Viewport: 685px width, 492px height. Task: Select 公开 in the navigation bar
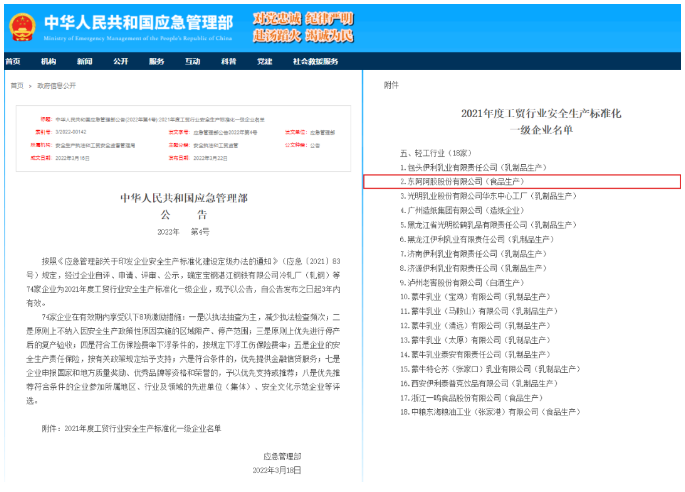point(120,61)
